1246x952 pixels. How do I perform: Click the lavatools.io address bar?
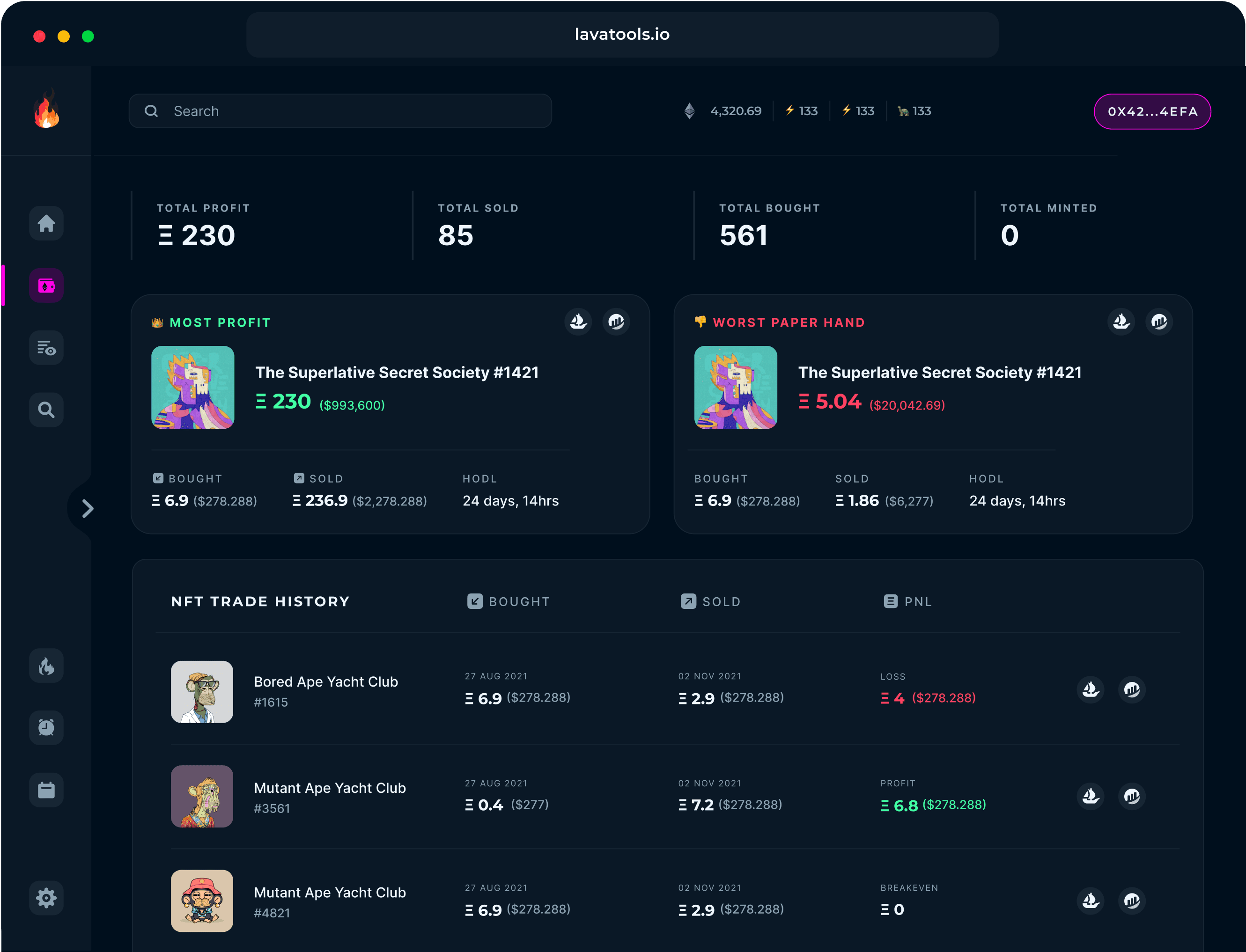coord(622,35)
